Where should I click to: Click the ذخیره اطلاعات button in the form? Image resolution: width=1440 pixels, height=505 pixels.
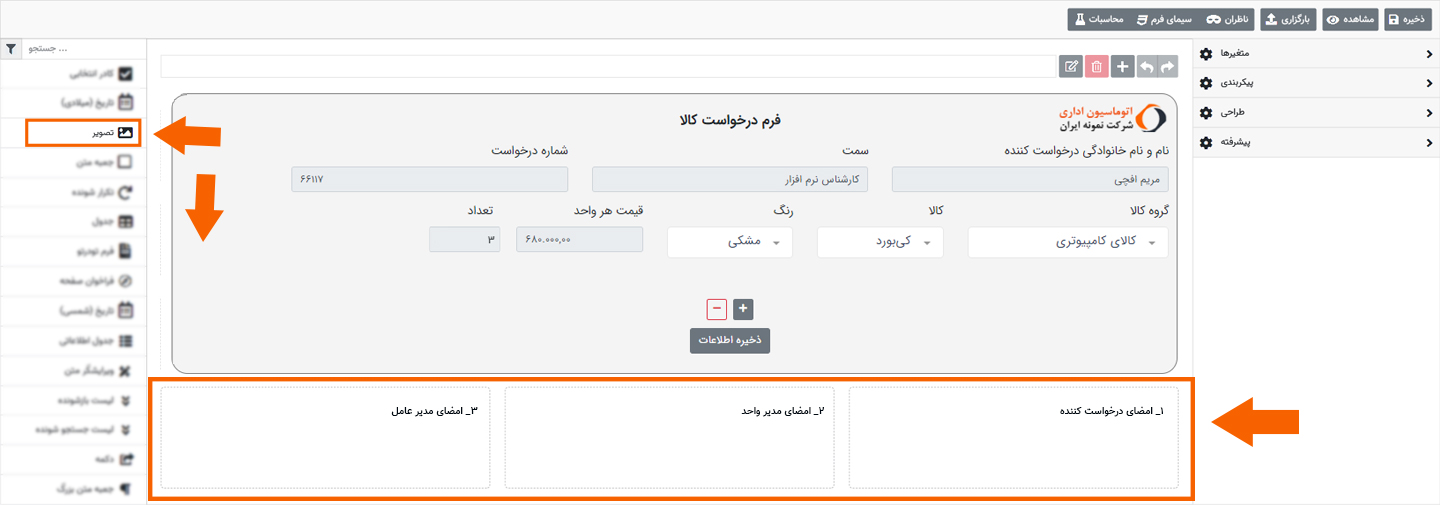[729, 340]
